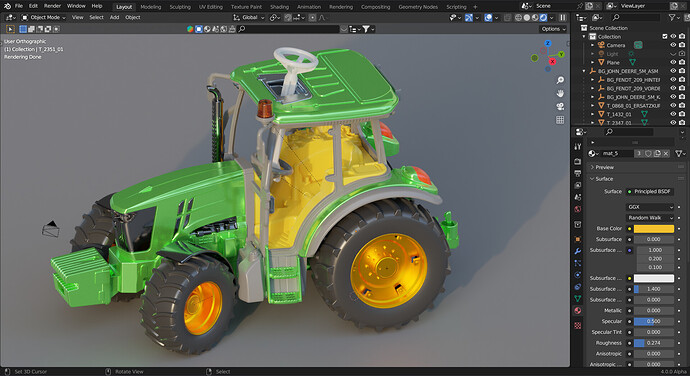
Task: Open the Texture properties checker tab icon
Action: coord(578,326)
